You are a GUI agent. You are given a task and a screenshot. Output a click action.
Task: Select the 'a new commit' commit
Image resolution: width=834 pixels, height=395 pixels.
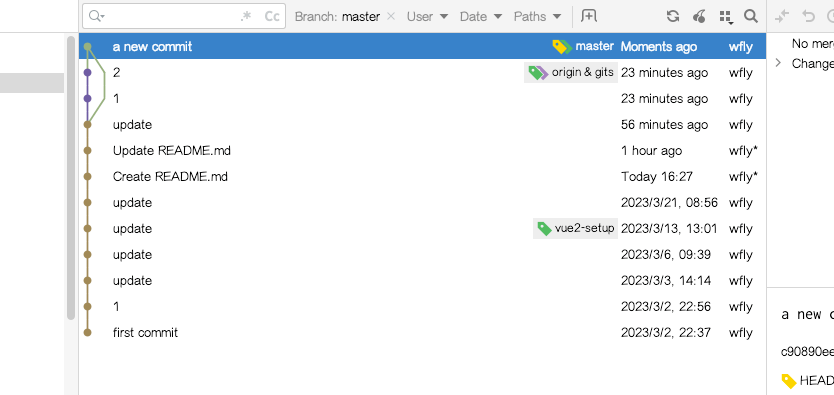pyautogui.click(x=422, y=46)
